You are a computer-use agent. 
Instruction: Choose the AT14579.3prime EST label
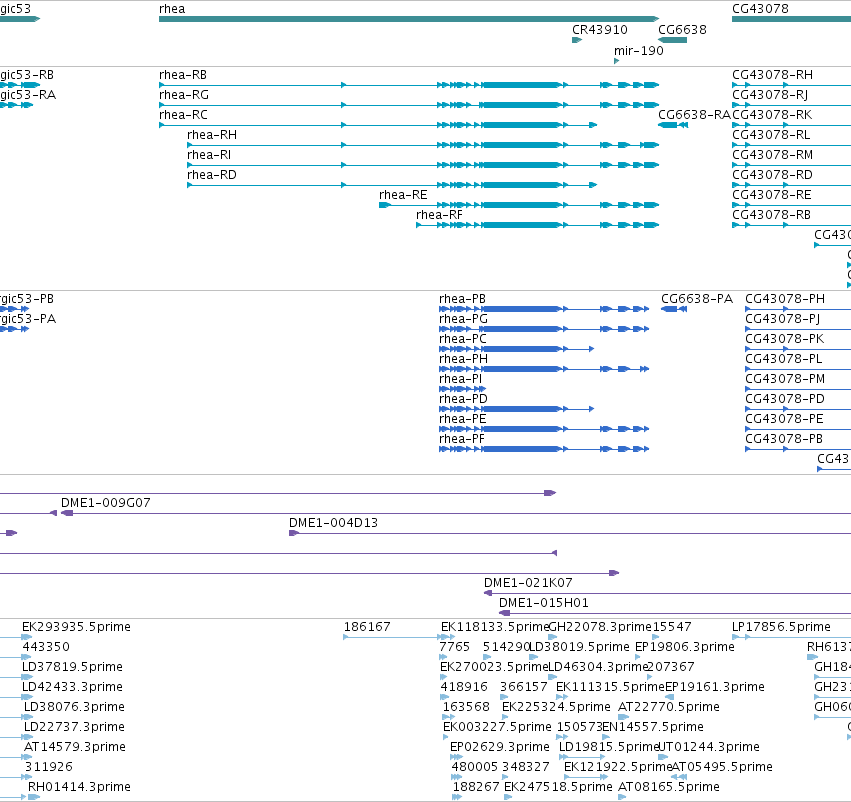pyautogui.click(x=75, y=748)
